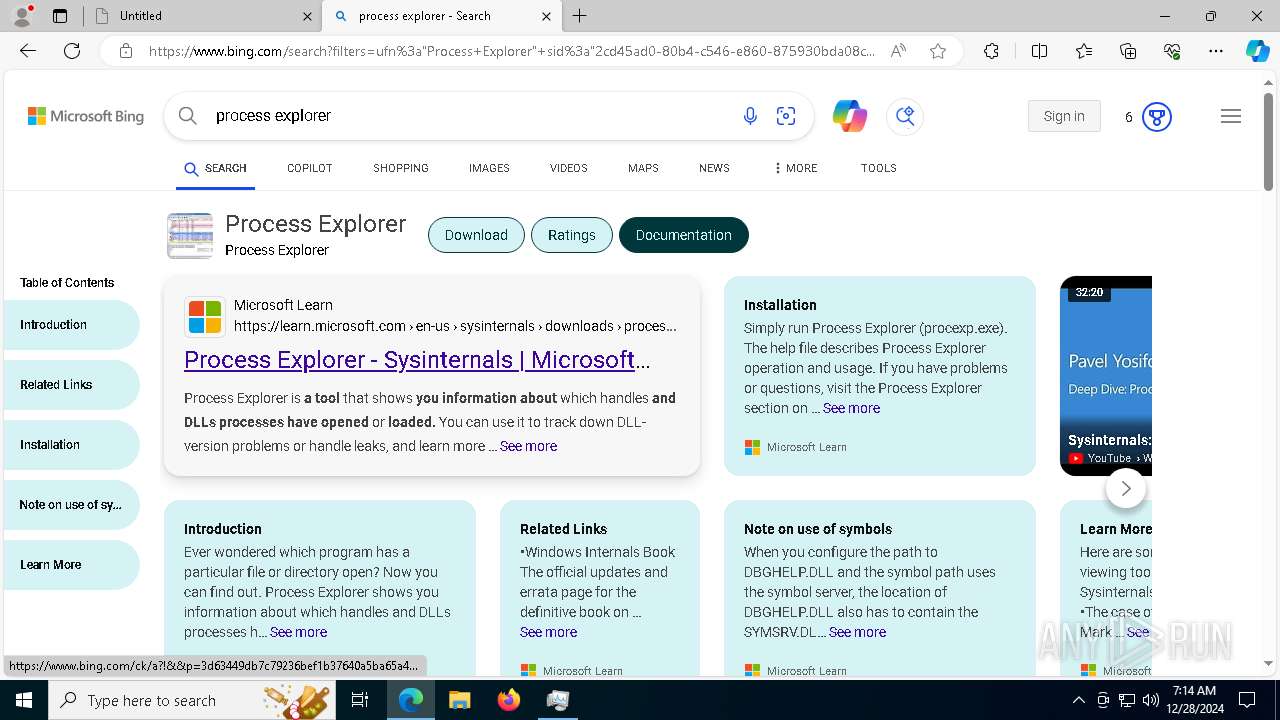Jump to Note on use of symbols contents entry
This screenshot has width=1280, height=720.
point(70,505)
